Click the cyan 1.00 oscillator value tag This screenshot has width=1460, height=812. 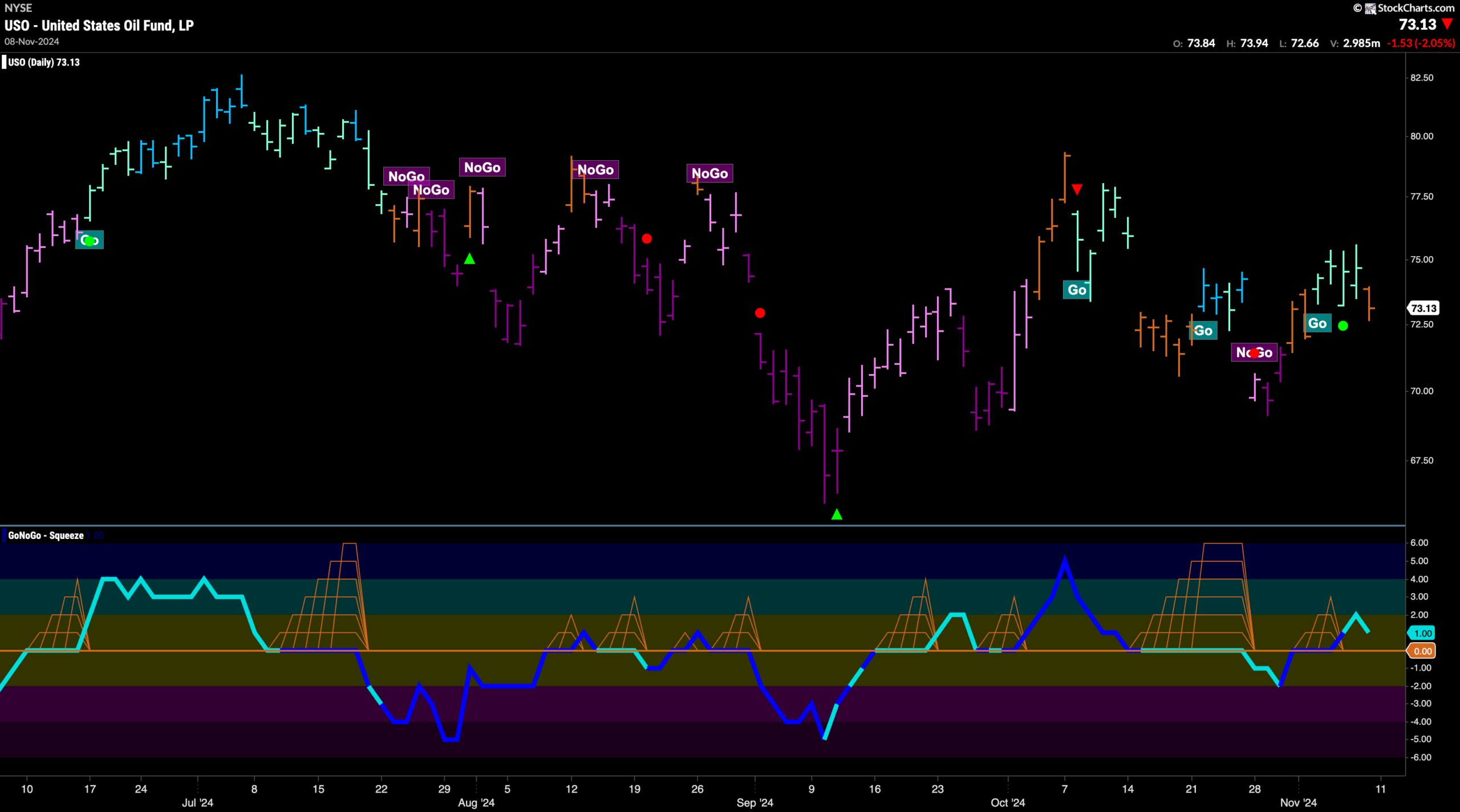1422,633
